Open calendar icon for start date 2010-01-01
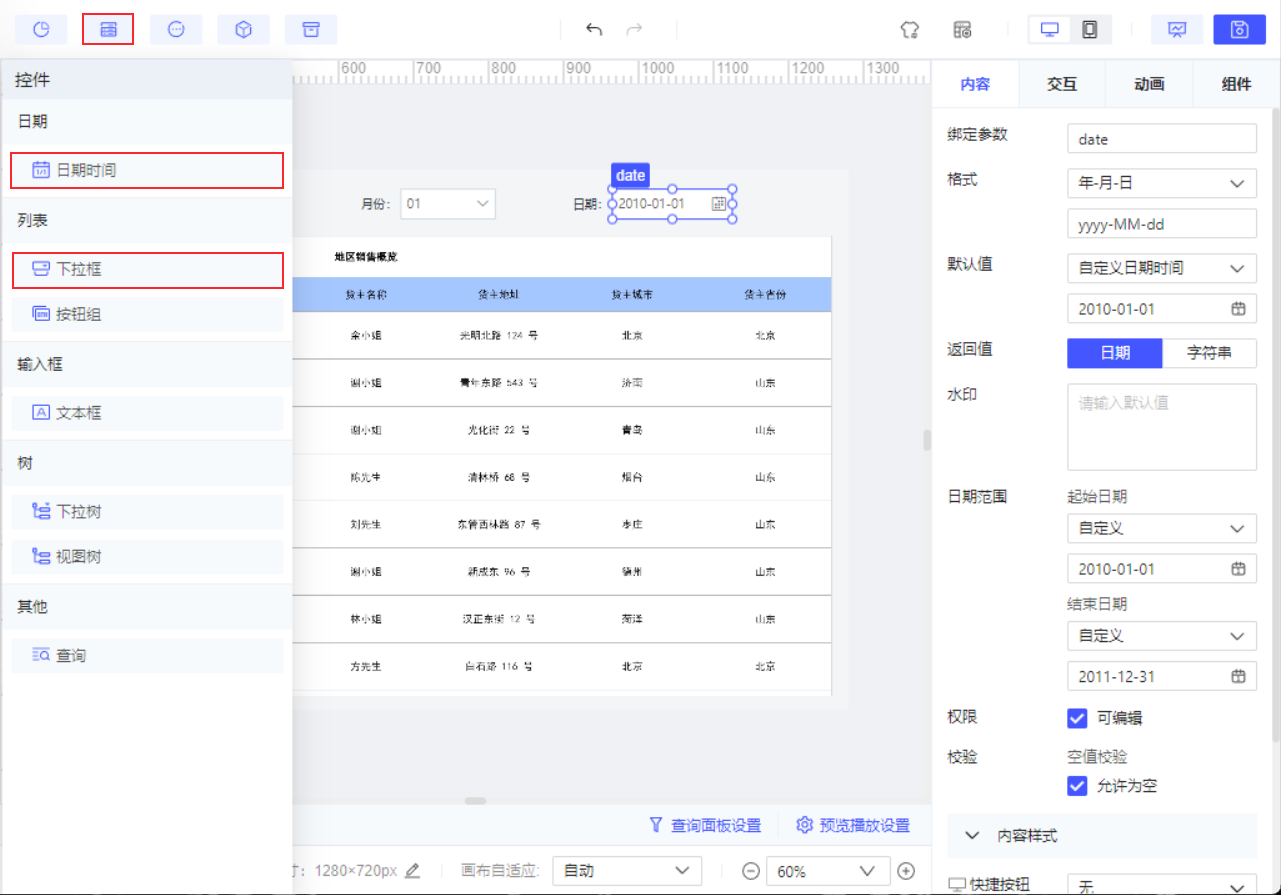Viewport: 1281px width, 895px height. click(x=1238, y=569)
